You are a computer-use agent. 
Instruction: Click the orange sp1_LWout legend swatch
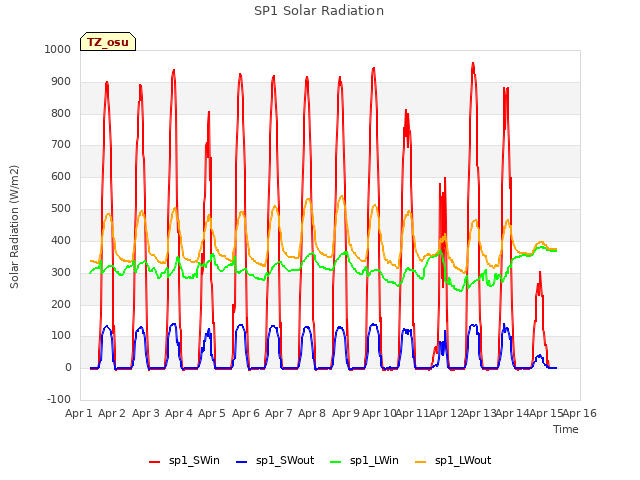pyautogui.click(x=420, y=462)
